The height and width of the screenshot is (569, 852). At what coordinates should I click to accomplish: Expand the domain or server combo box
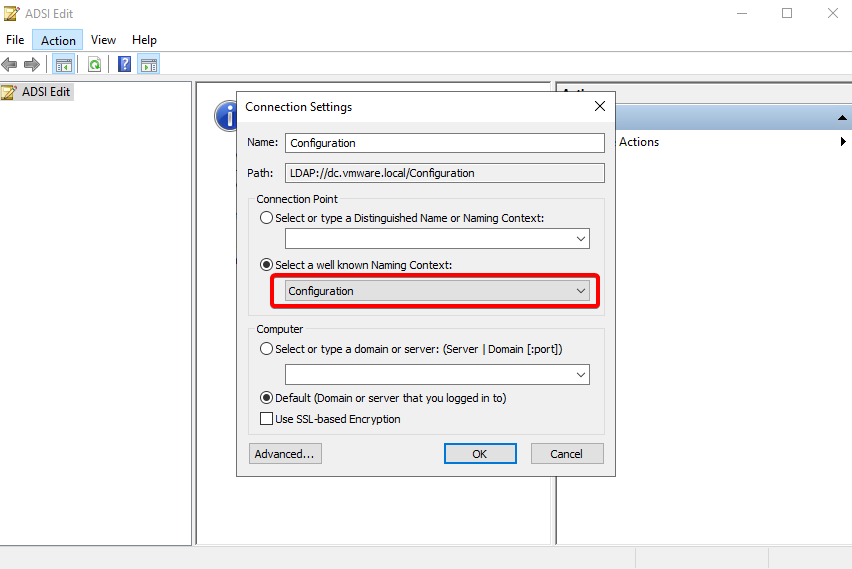point(580,374)
